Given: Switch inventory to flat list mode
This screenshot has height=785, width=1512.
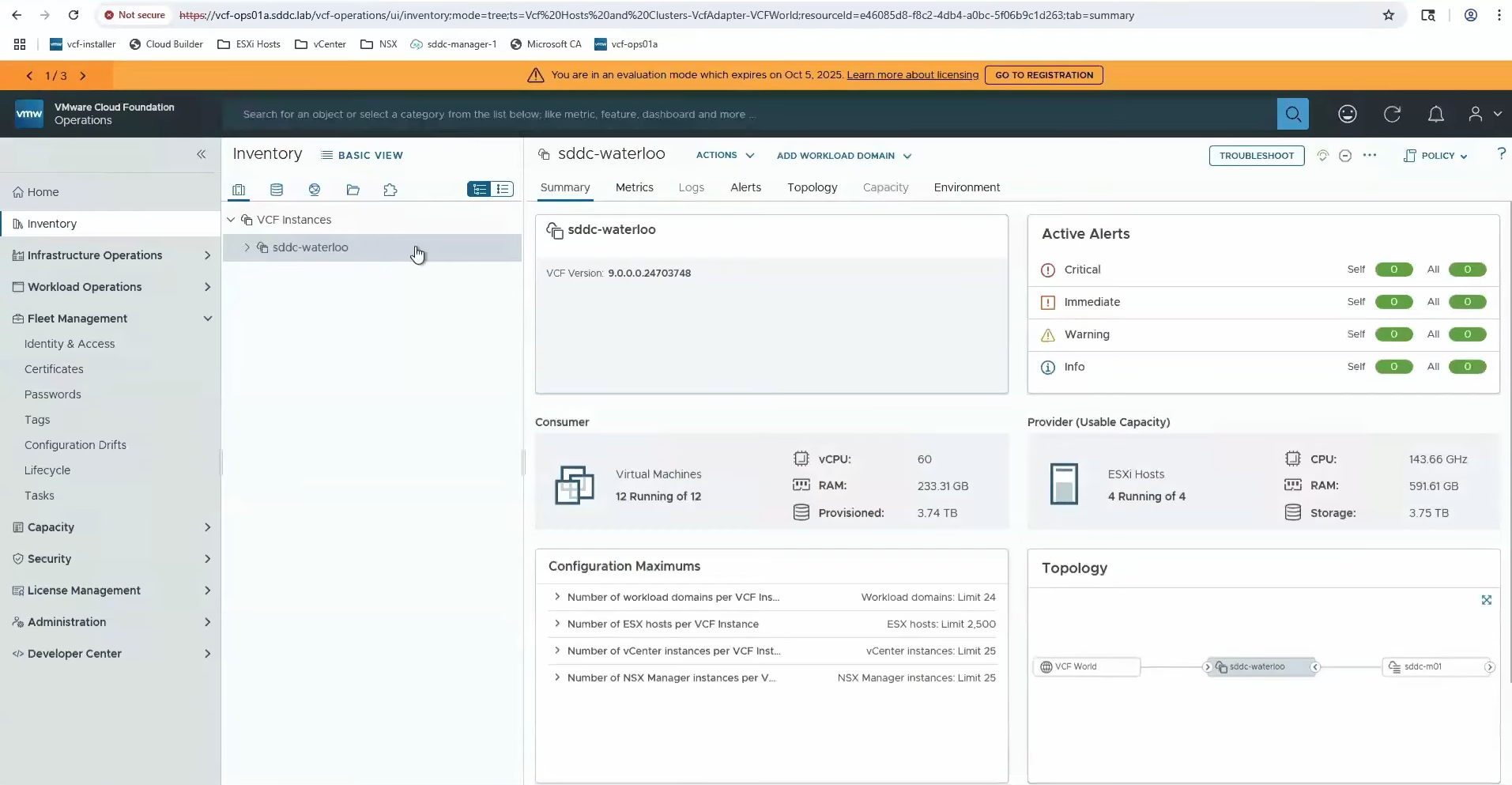Looking at the screenshot, I should [503, 189].
